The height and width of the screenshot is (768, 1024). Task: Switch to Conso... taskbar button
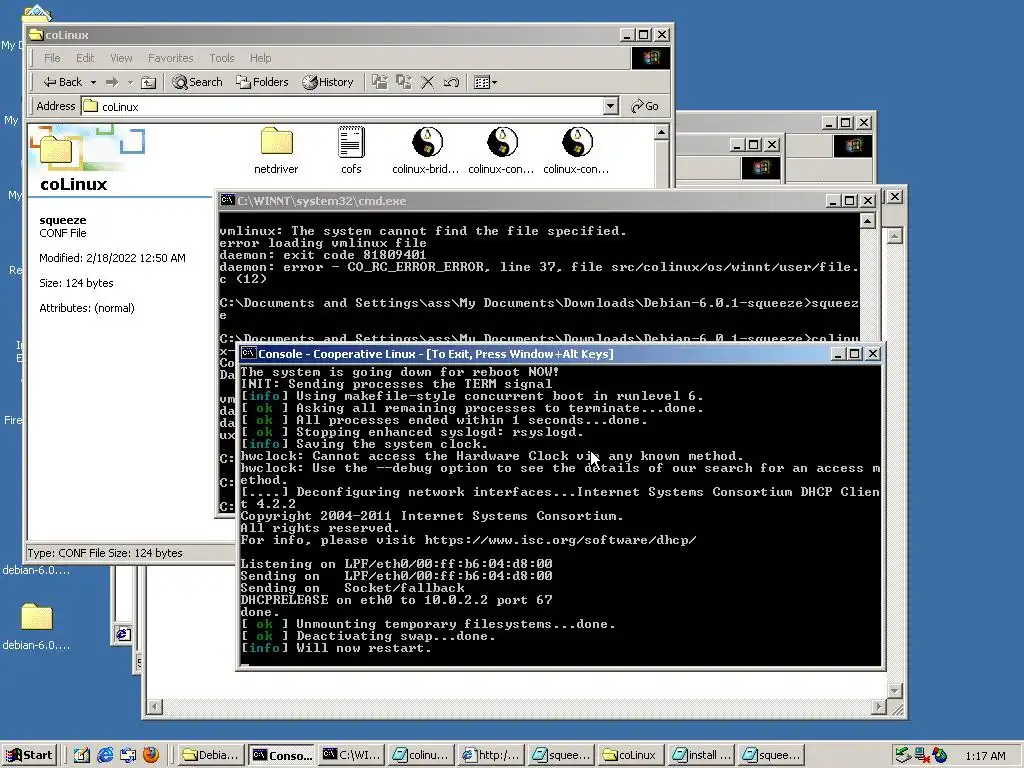[x=282, y=755]
